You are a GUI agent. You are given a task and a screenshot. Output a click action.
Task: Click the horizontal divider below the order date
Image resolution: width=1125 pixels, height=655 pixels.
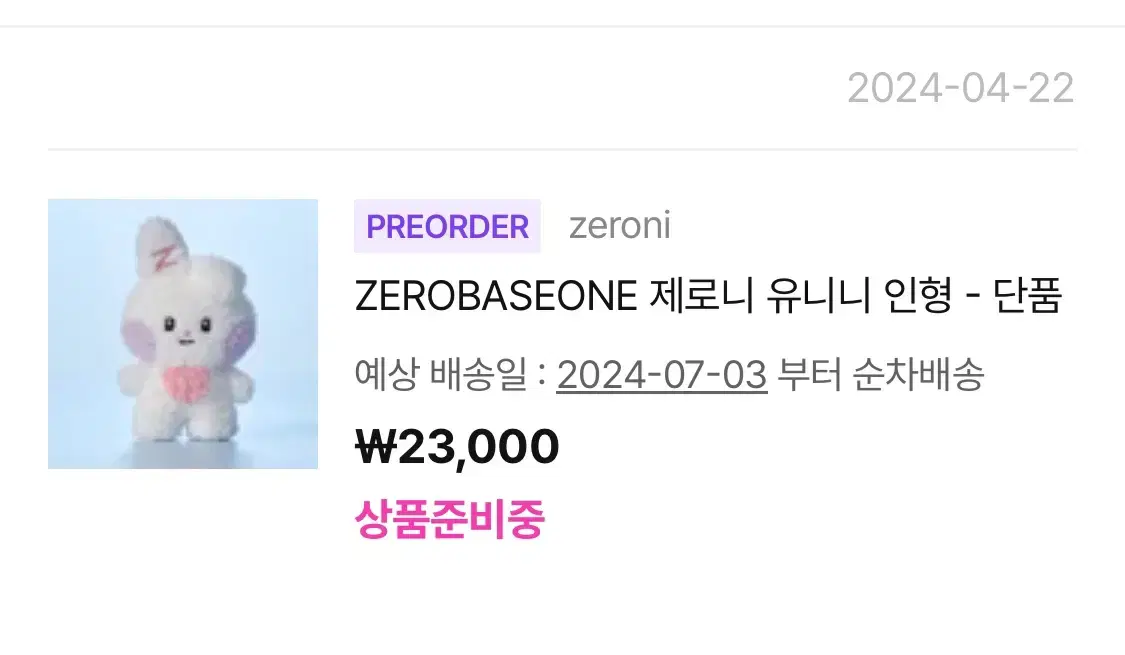[x=562, y=149]
